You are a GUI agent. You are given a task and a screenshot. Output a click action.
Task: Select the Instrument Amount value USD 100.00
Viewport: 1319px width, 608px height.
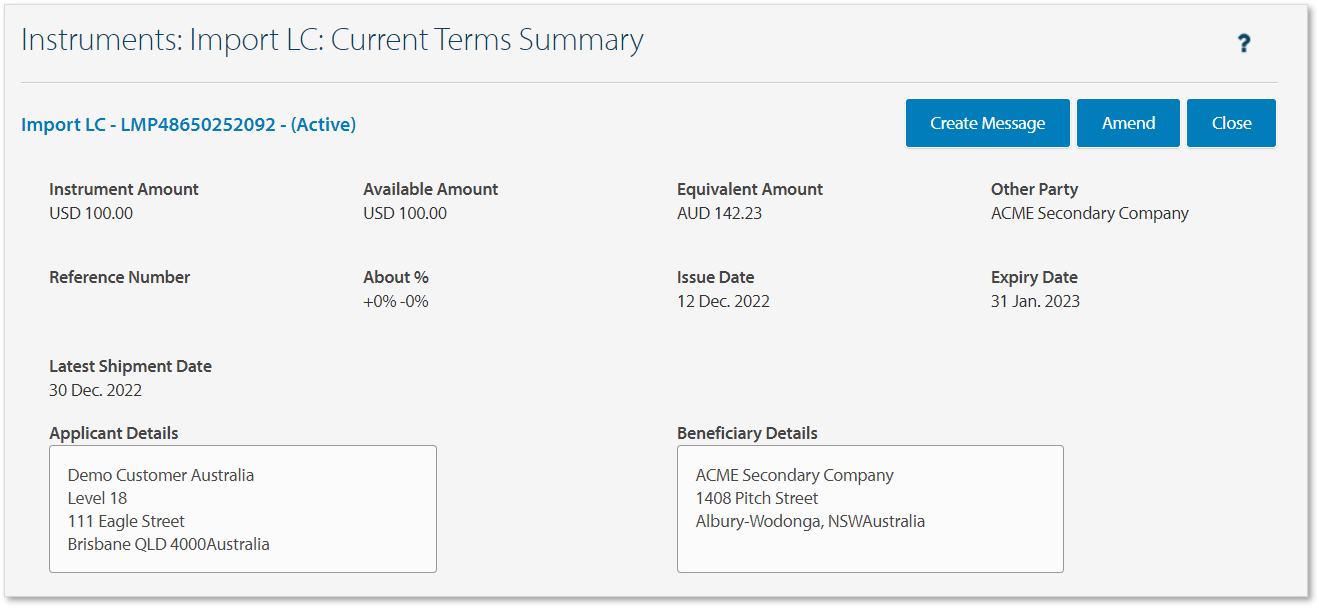[x=91, y=213]
